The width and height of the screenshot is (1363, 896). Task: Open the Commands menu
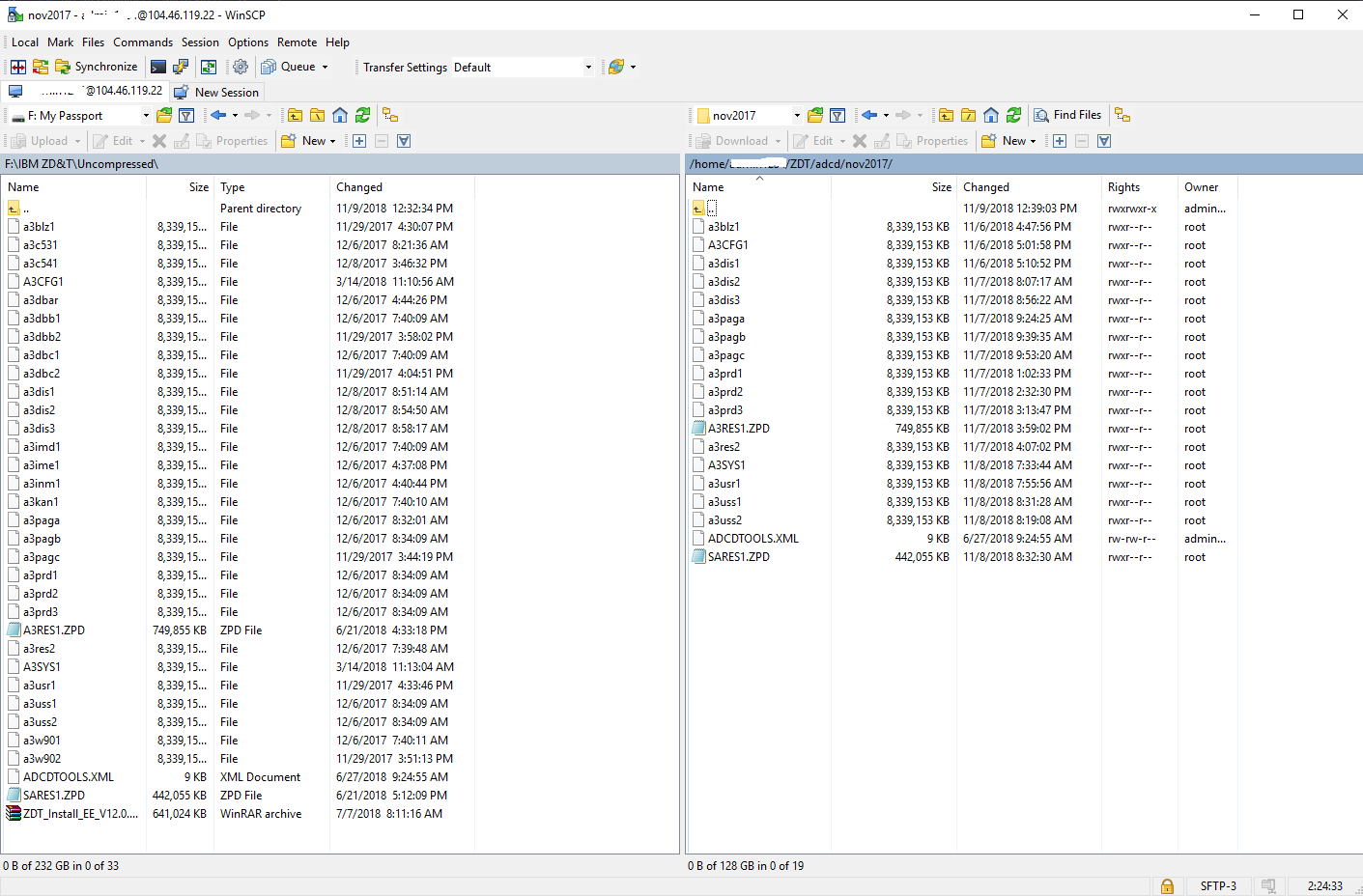click(143, 42)
